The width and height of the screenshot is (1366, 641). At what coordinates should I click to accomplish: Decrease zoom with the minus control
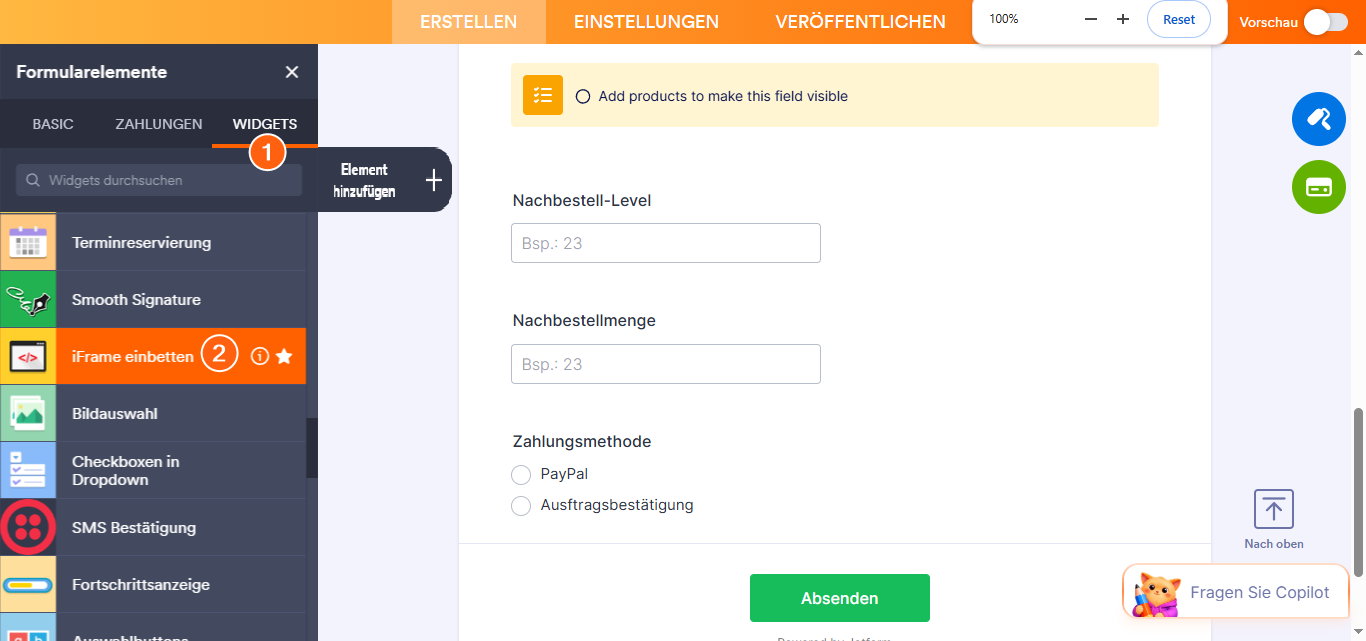tap(1090, 18)
